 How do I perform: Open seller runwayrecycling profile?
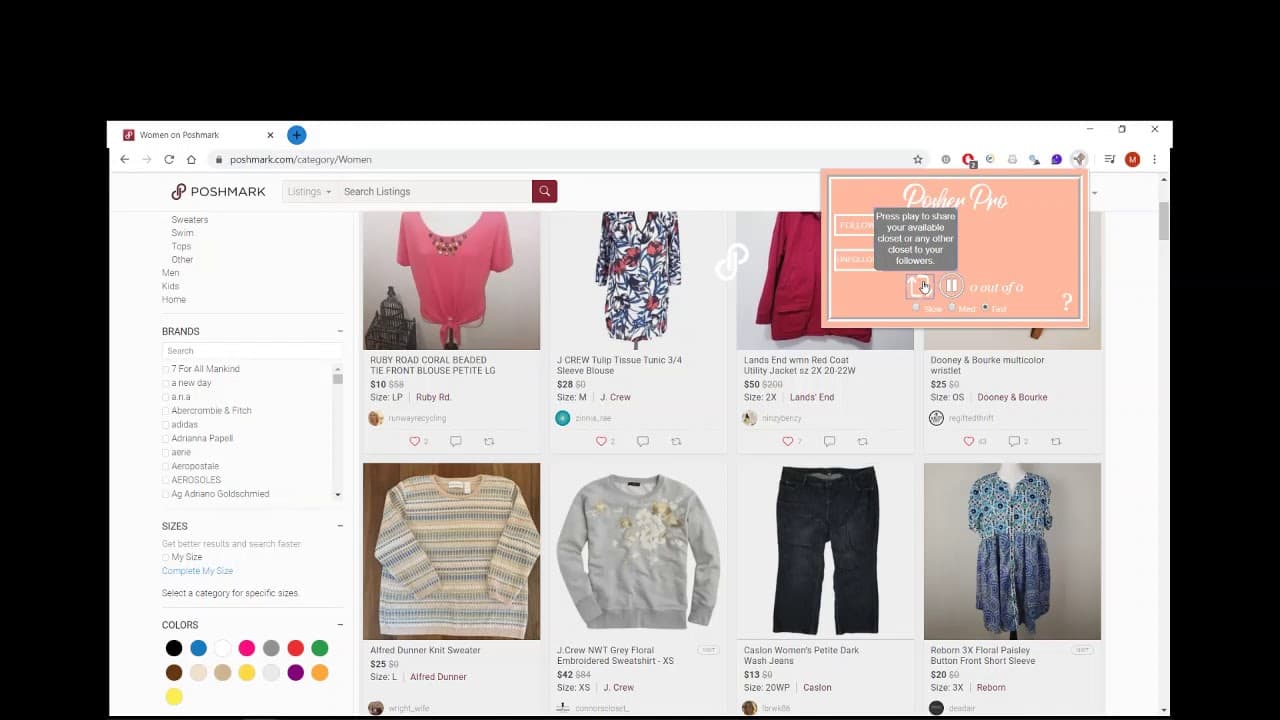[417, 418]
